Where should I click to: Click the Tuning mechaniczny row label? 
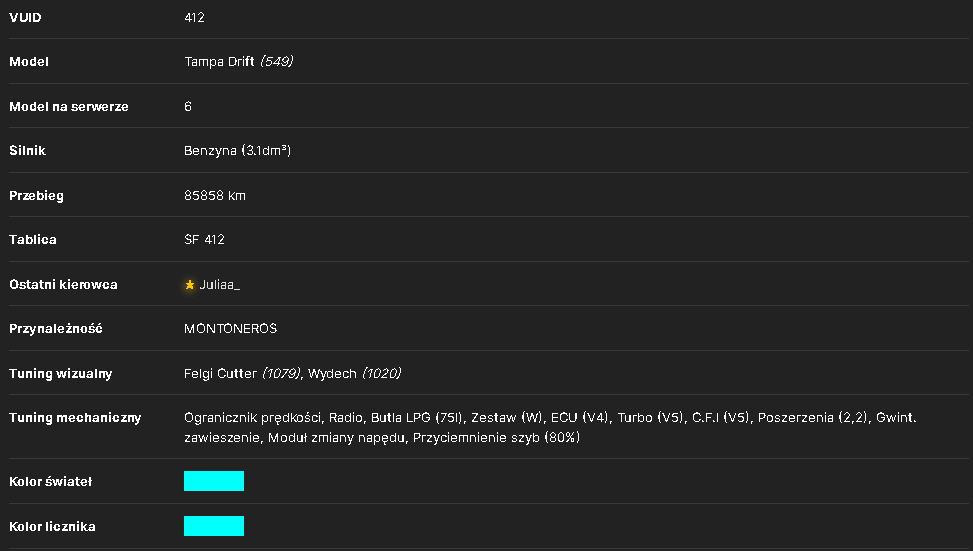(x=75, y=418)
